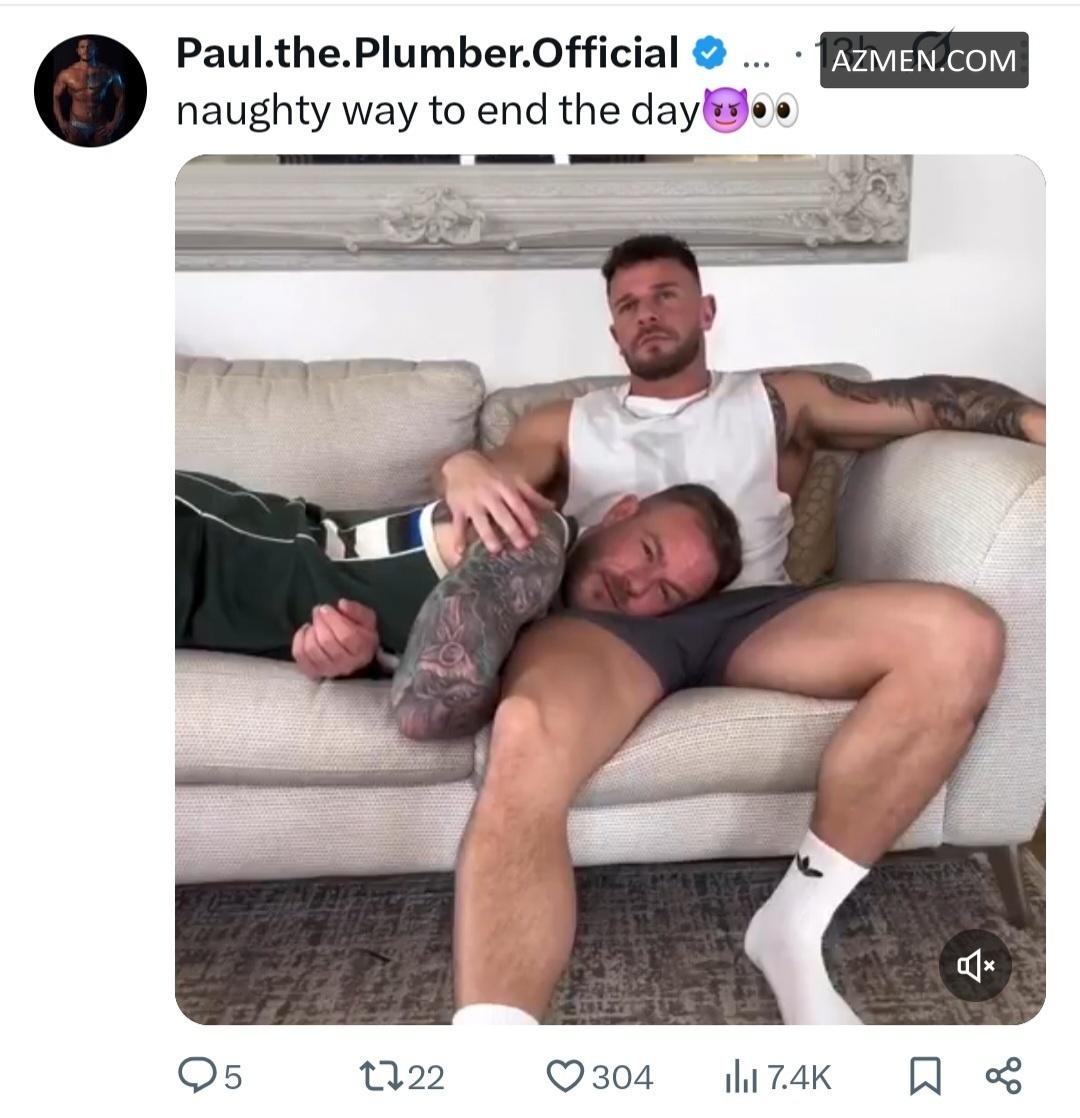Open the round profile avatar

(91, 91)
